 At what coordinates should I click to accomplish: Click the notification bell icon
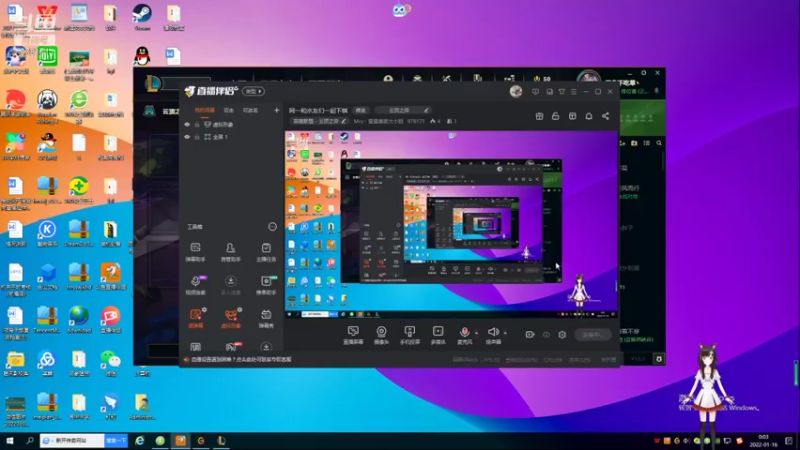(589, 116)
